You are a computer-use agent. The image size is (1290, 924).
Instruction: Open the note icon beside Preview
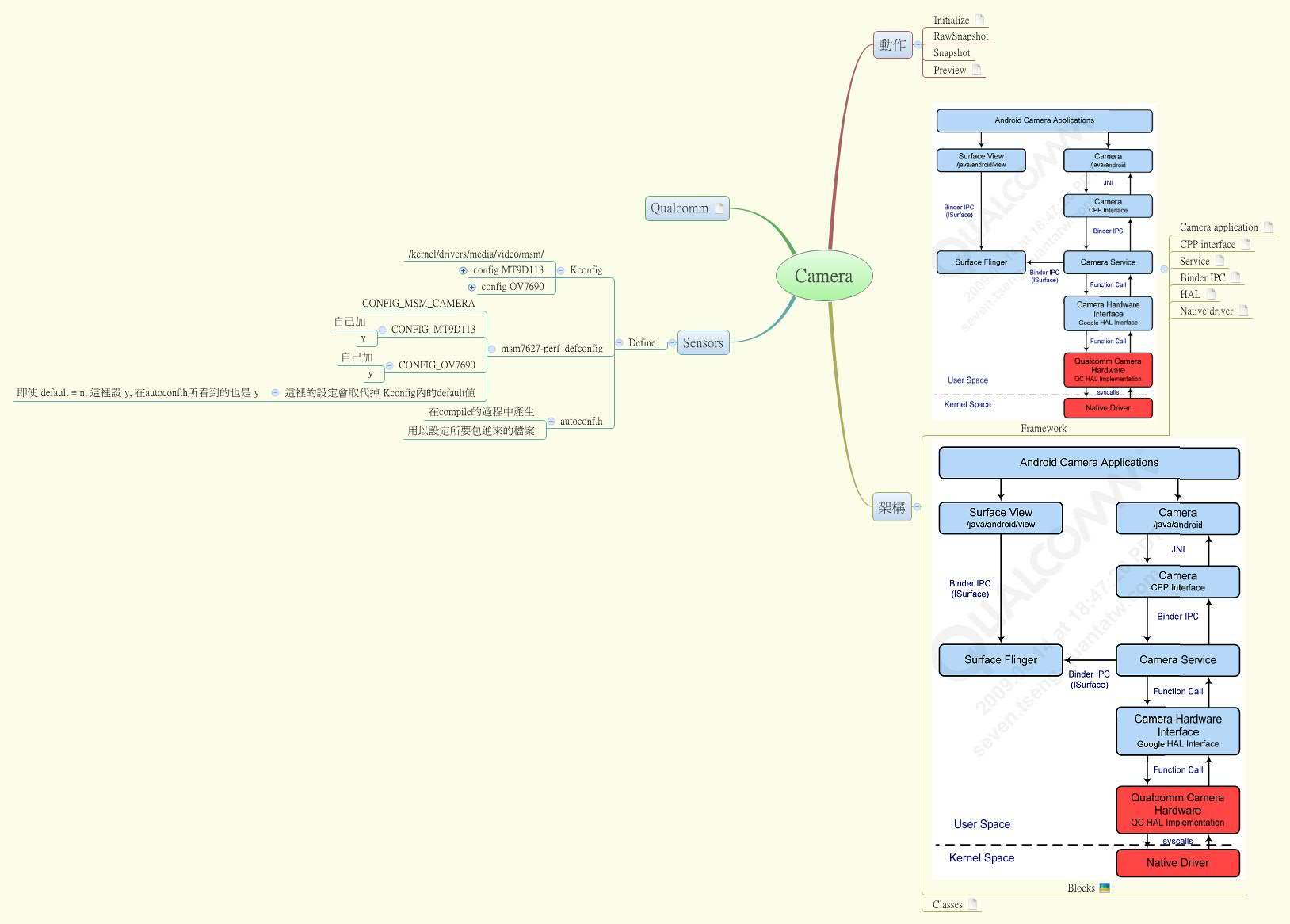point(977,70)
